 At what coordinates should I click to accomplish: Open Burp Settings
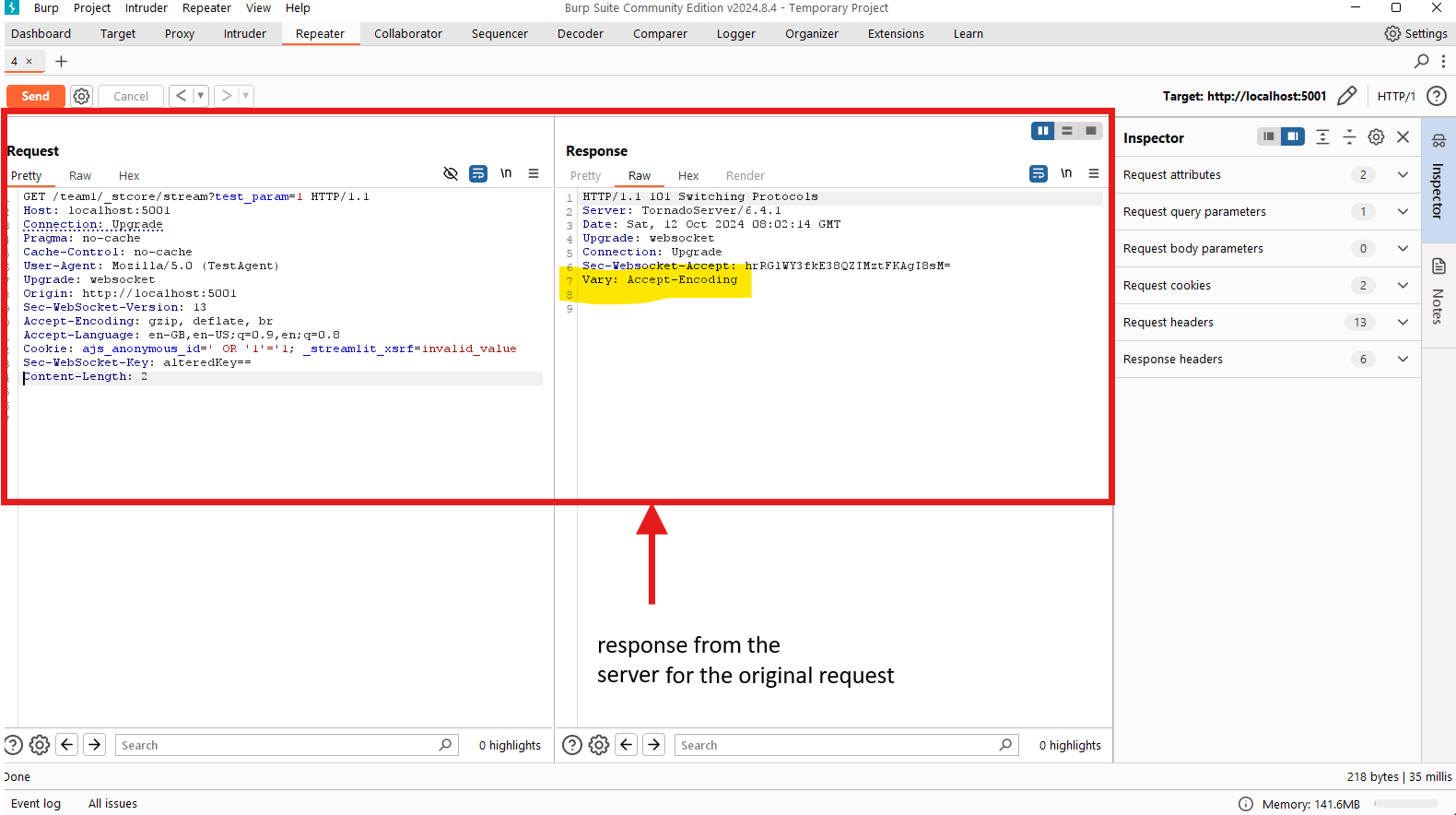pyautogui.click(x=1416, y=33)
